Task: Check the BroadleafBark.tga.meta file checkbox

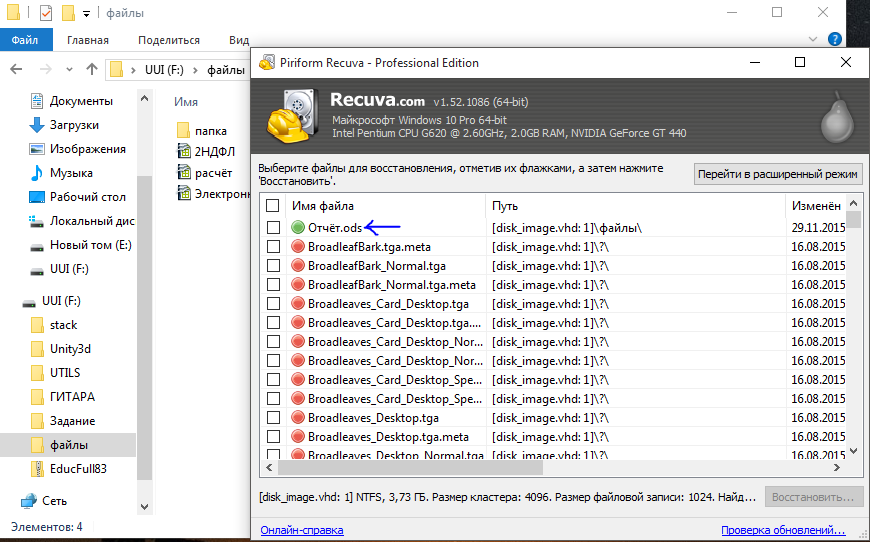Action: pos(273,246)
